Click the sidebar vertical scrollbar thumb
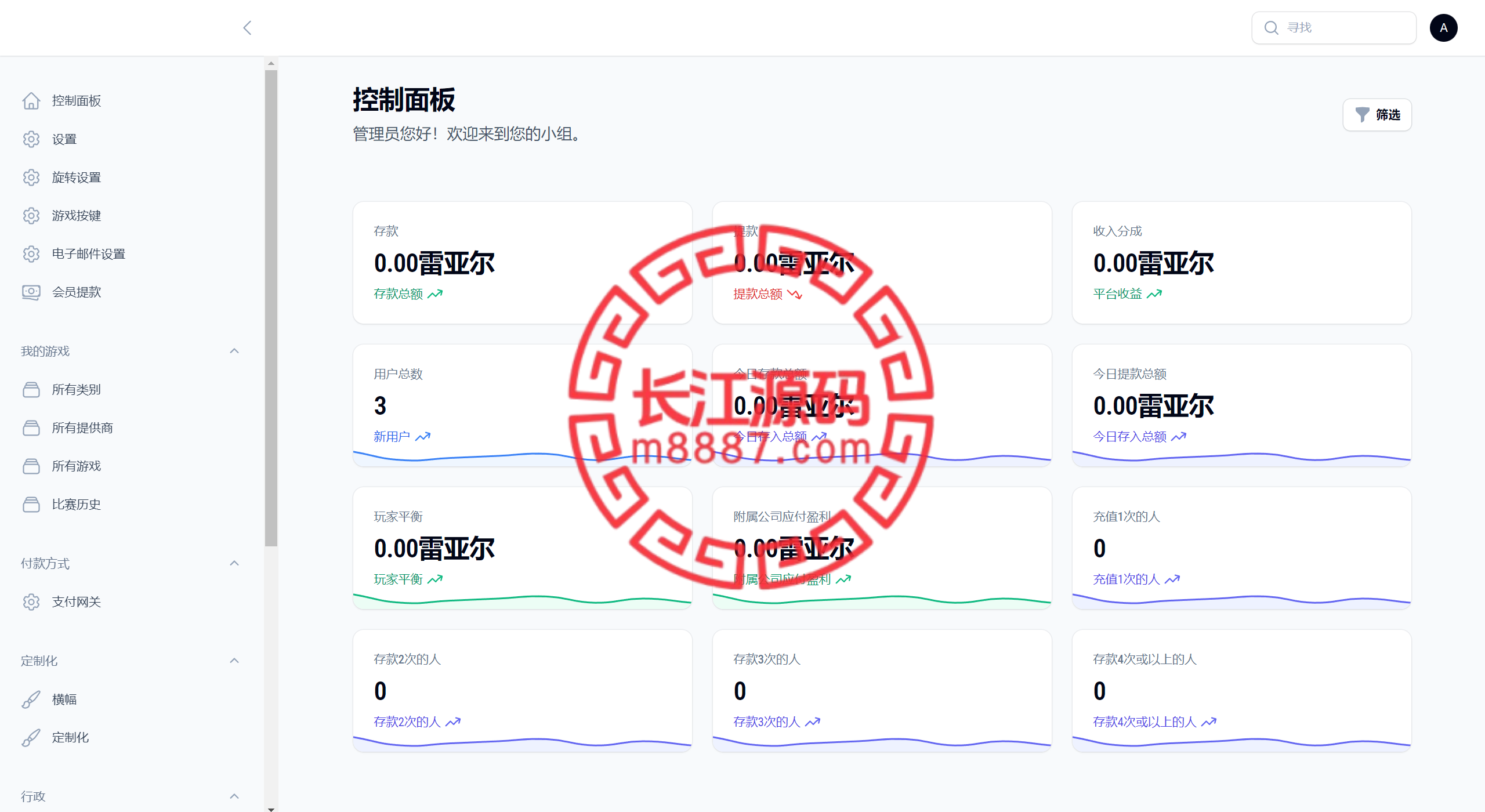Image resolution: width=1485 pixels, height=812 pixels. 271,308
